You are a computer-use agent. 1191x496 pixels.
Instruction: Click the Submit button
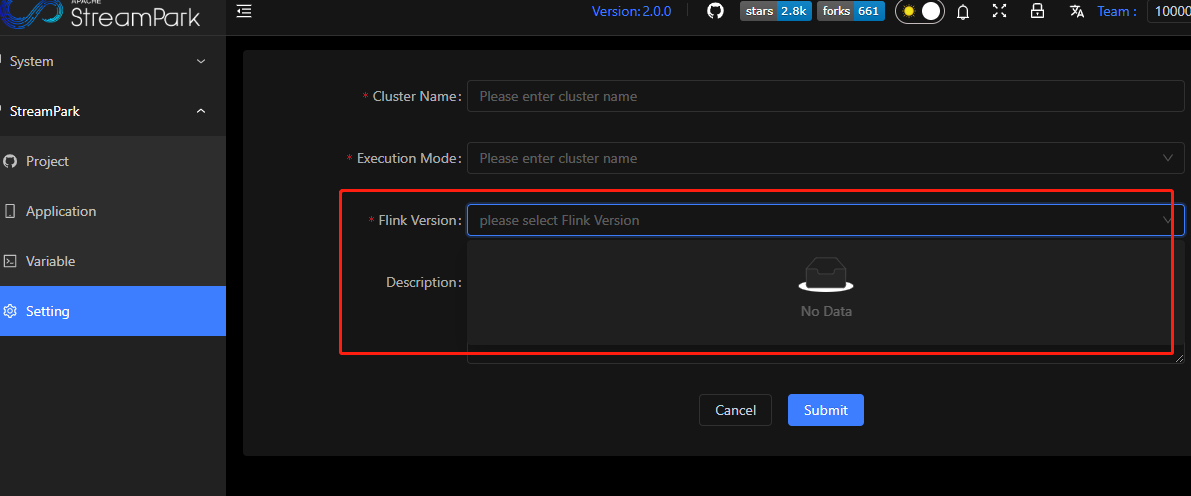(x=826, y=410)
